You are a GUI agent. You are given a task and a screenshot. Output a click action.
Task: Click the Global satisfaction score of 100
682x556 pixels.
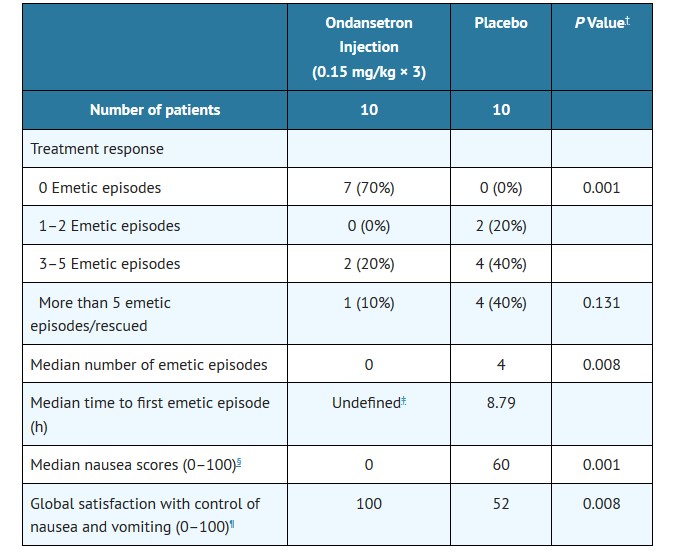click(368, 503)
